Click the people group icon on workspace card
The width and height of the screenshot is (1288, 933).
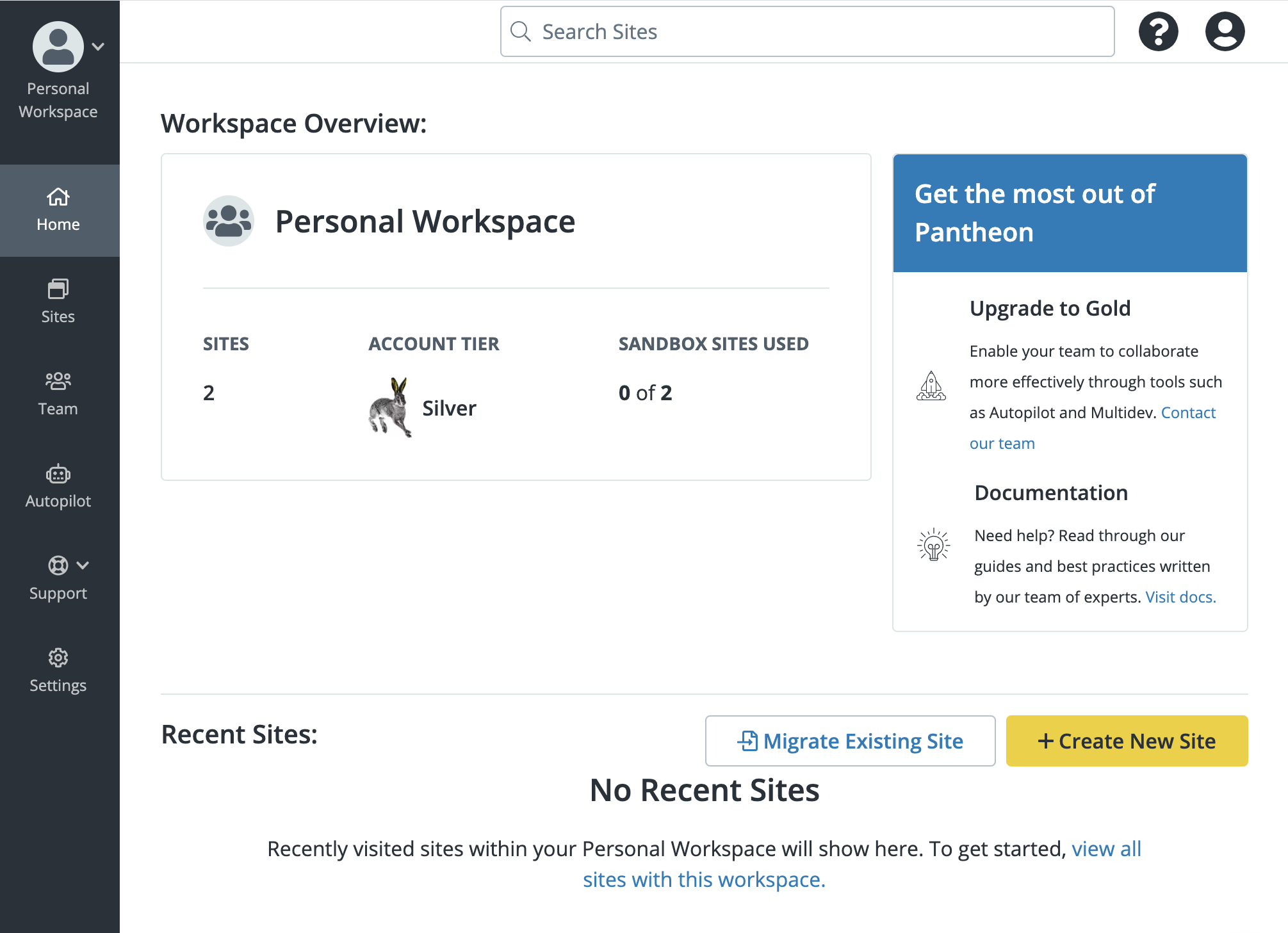click(228, 221)
